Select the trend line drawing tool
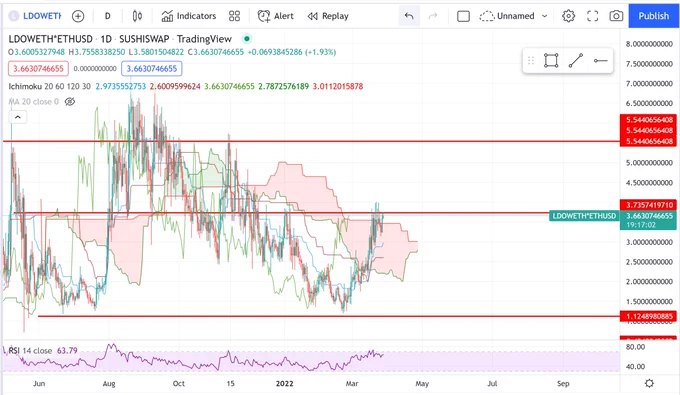The height and width of the screenshot is (395, 680). pos(575,61)
